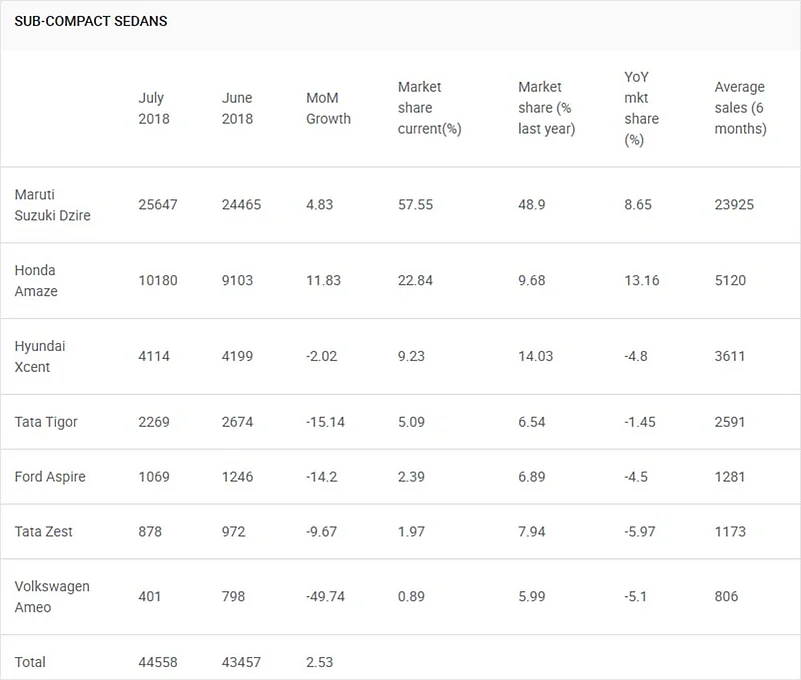The image size is (801, 680).
Task: Select the Average sales (6 months) header
Action: point(740,108)
